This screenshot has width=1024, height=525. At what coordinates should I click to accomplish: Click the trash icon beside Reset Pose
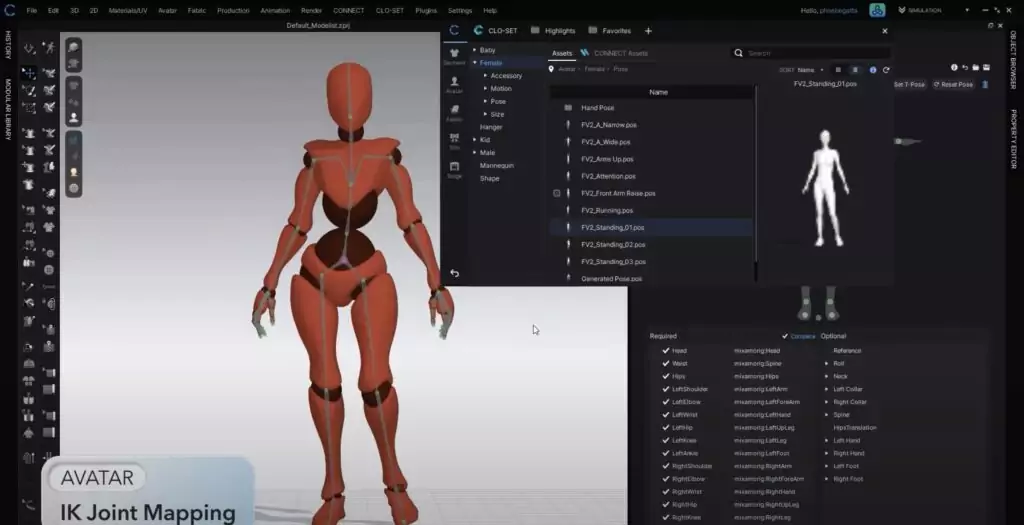click(x=985, y=84)
